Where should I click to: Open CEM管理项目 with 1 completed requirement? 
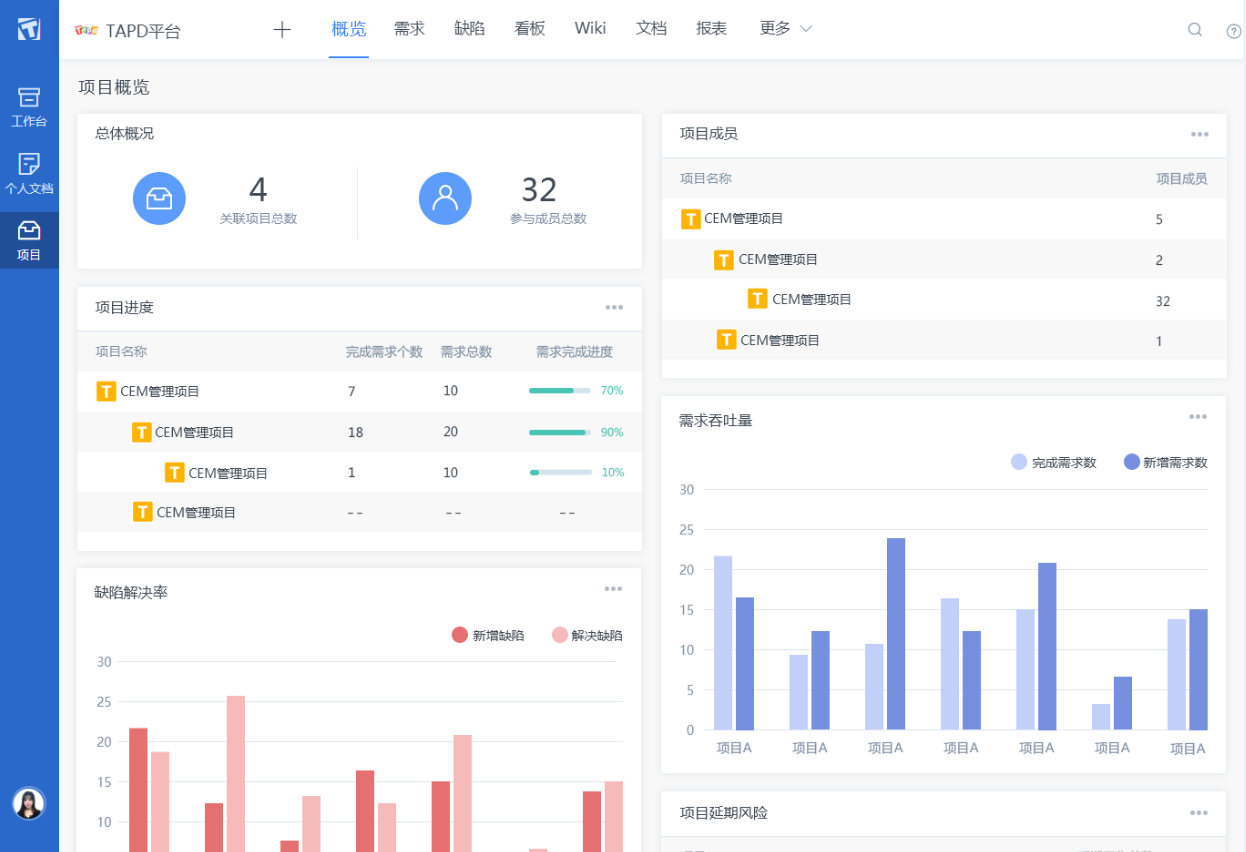click(x=228, y=473)
